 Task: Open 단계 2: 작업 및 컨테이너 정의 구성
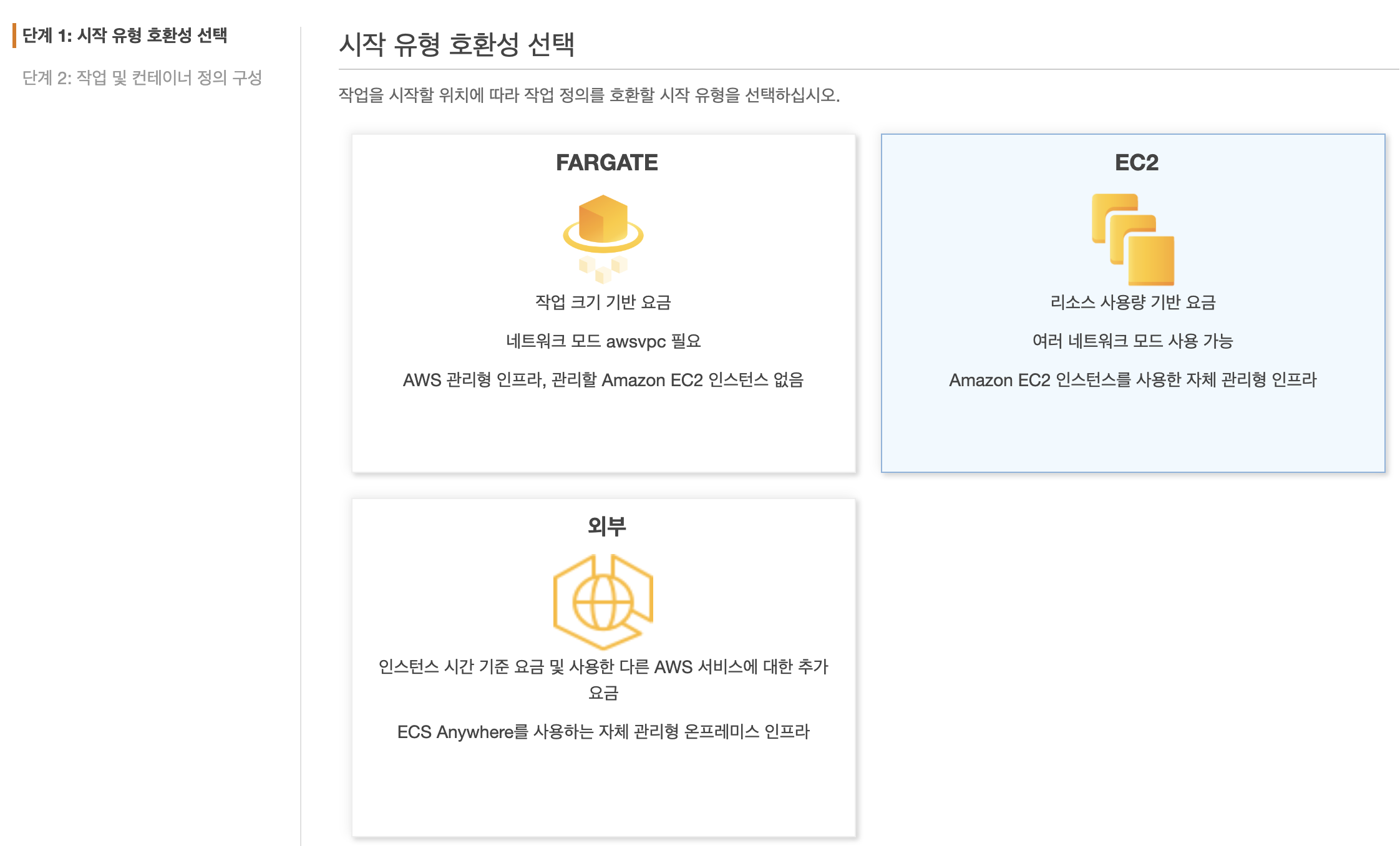142,79
